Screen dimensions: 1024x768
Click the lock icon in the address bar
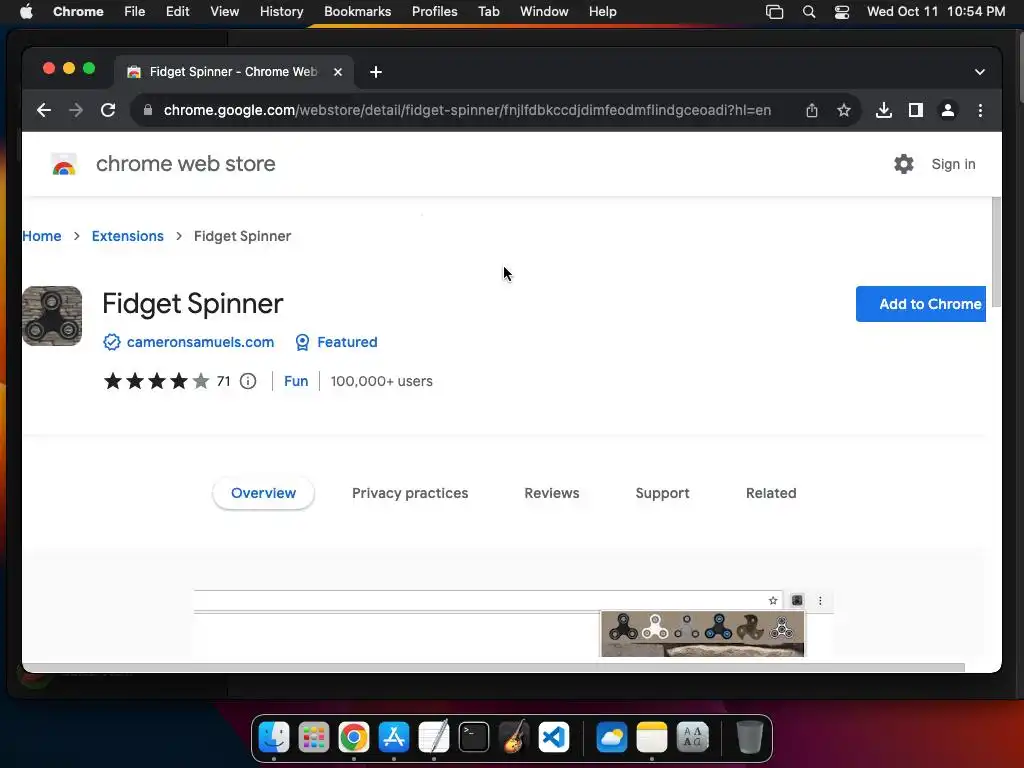click(x=148, y=110)
